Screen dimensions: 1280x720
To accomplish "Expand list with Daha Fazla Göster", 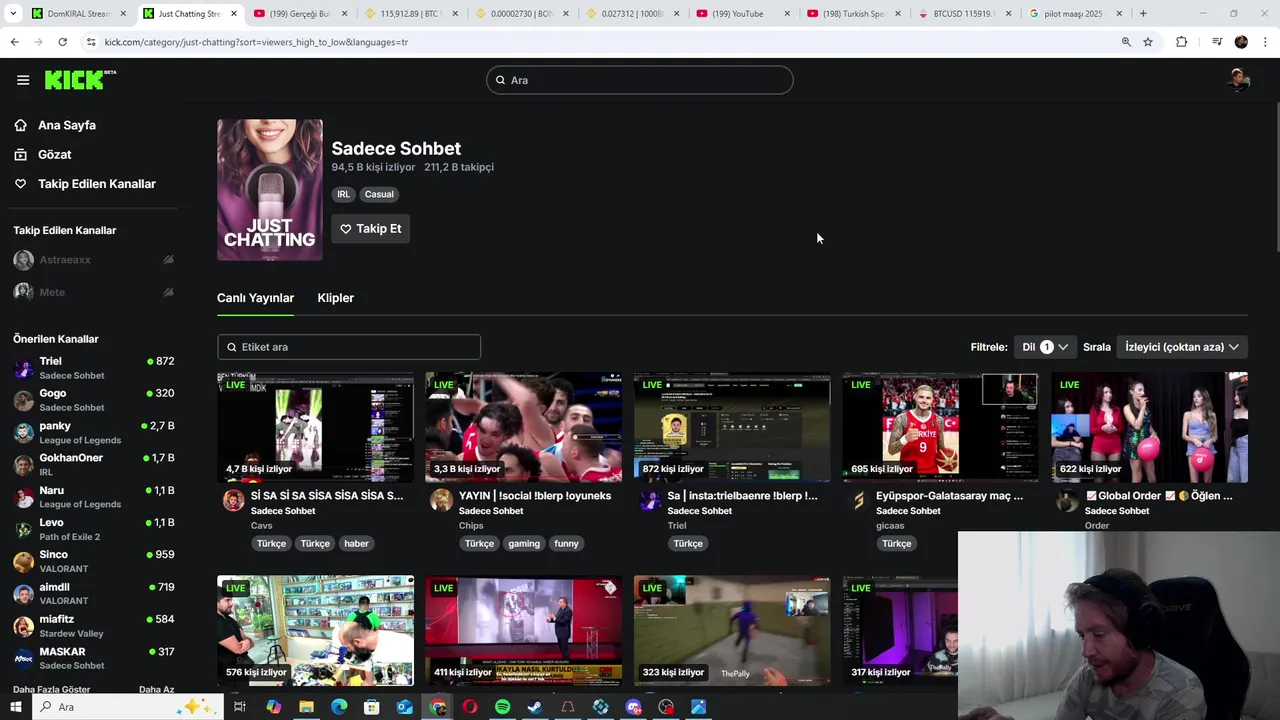I will point(52,689).
